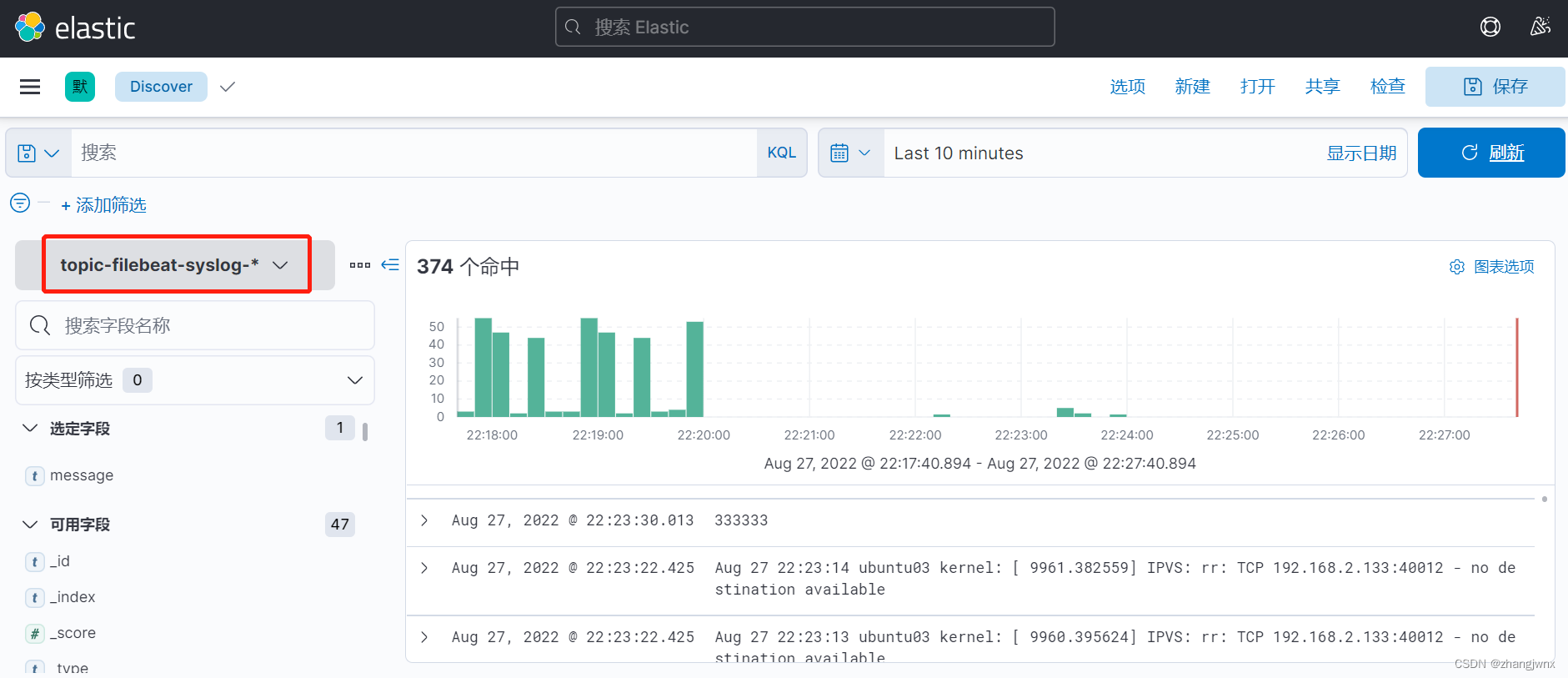This screenshot has height=678, width=1568.
Task: Click the Elastic global search field
Action: [805, 28]
